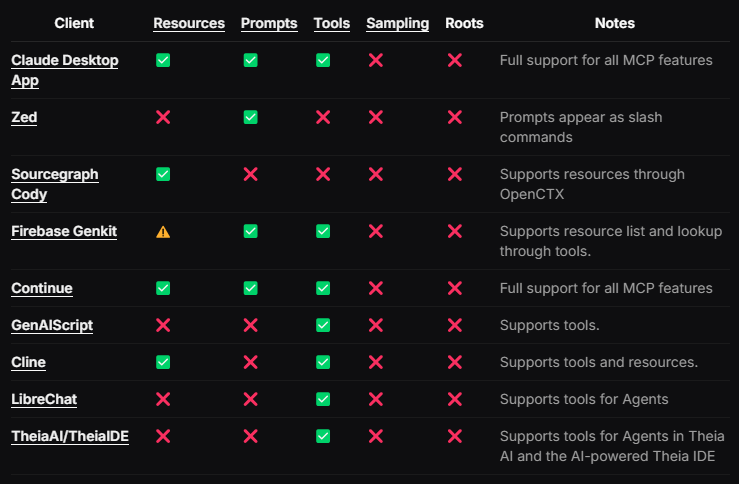Click the Resources column header
739x484 pixels.
click(189, 23)
